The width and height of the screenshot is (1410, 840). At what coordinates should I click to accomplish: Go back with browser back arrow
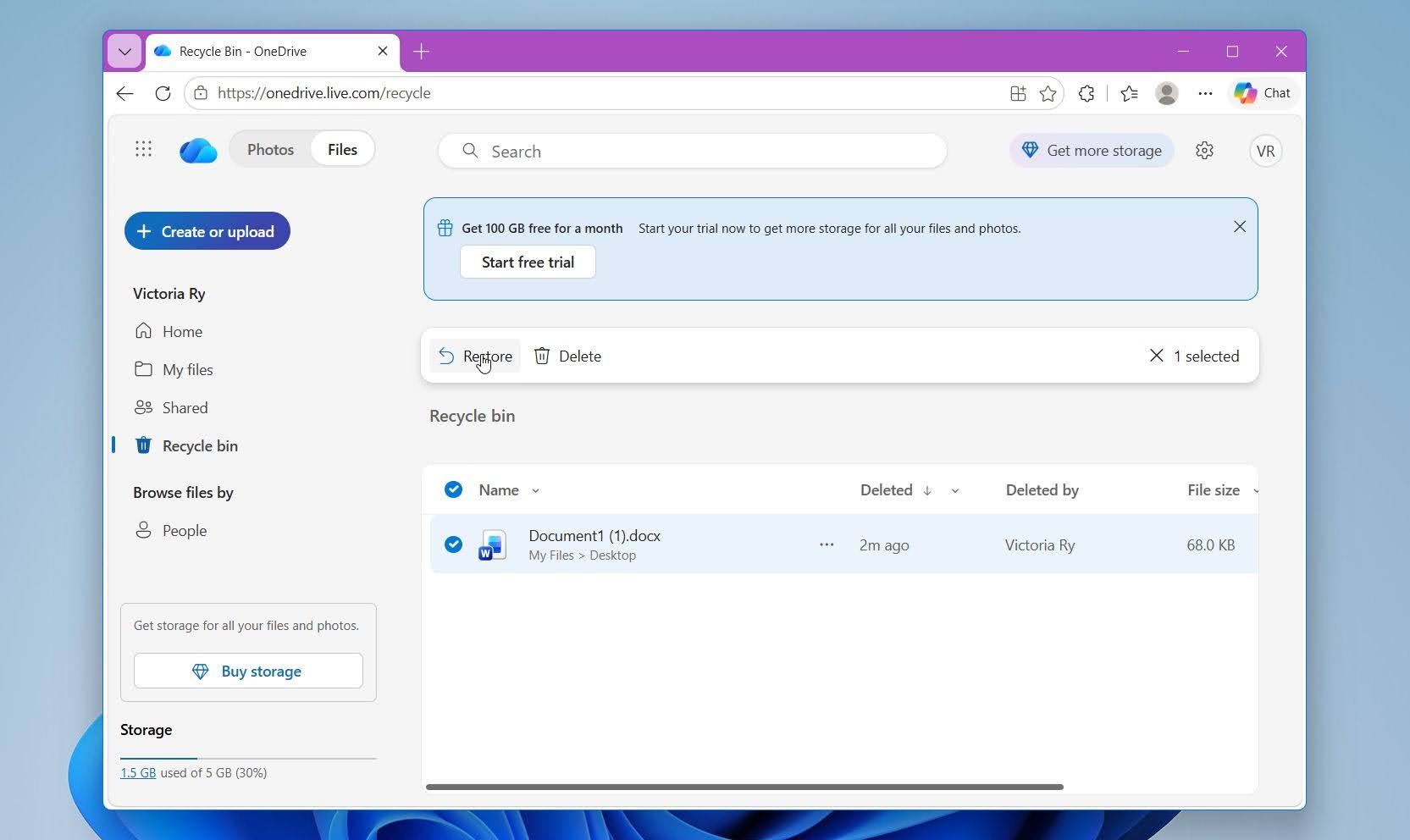[x=125, y=93]
